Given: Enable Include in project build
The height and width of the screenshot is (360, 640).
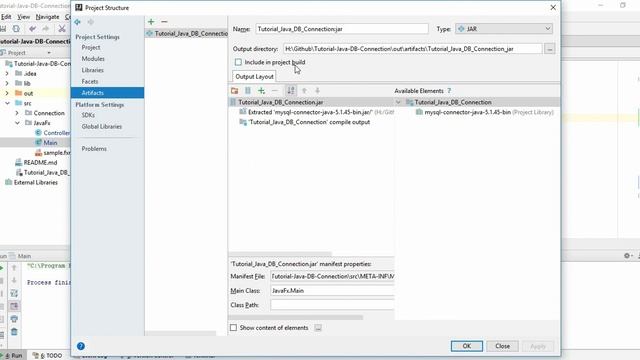Looking at the screenshot, I should [x=238, y=62].
